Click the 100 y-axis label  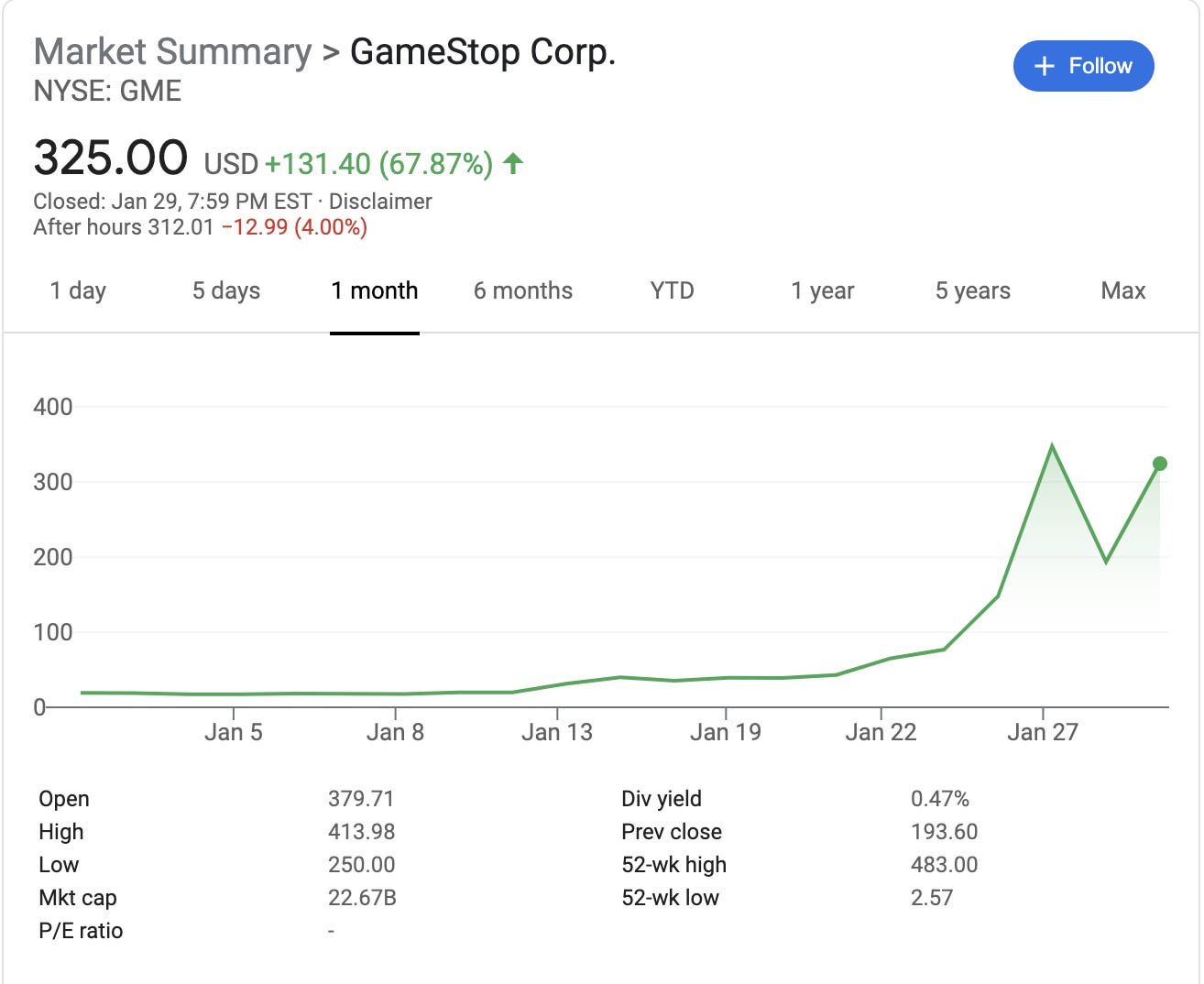click(53, 632)
